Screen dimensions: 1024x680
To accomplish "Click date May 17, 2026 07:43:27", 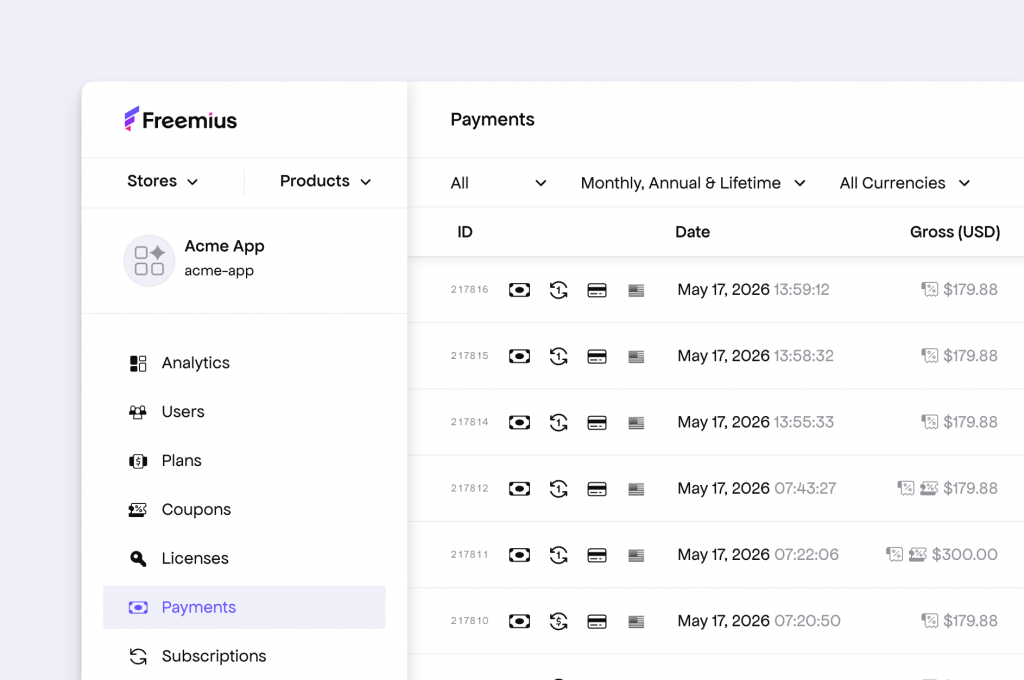I will [x=756, y=488].
